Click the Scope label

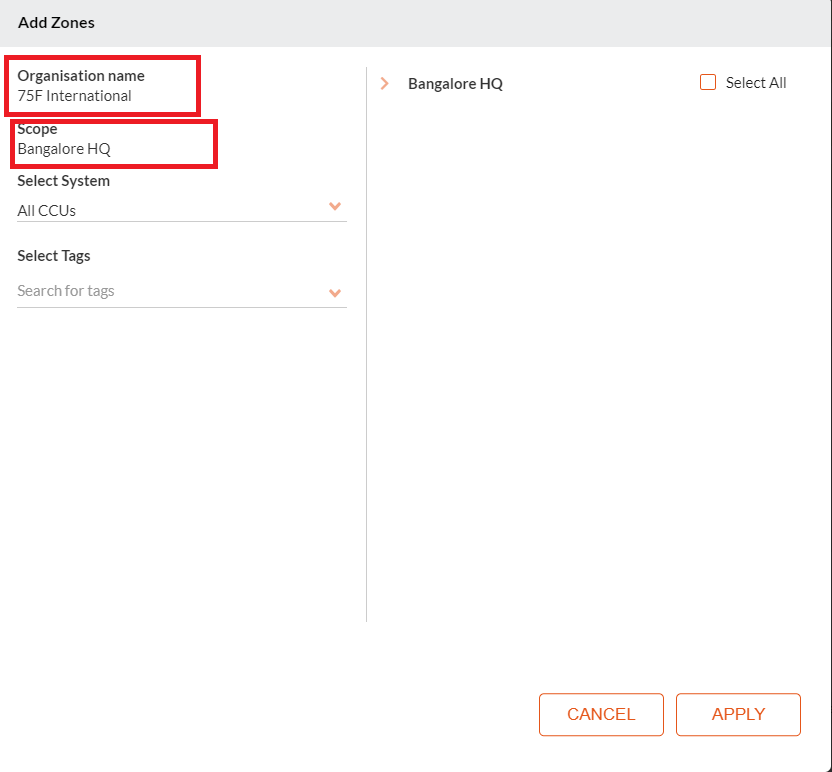click(37, 129)
